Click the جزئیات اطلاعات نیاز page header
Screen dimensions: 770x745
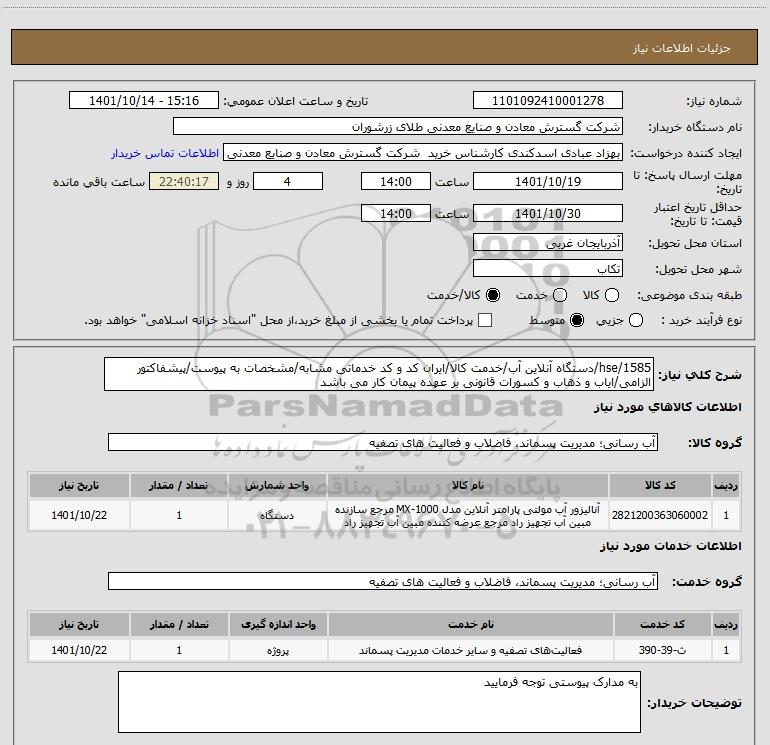pyautogui.click(x=384, y=48)
